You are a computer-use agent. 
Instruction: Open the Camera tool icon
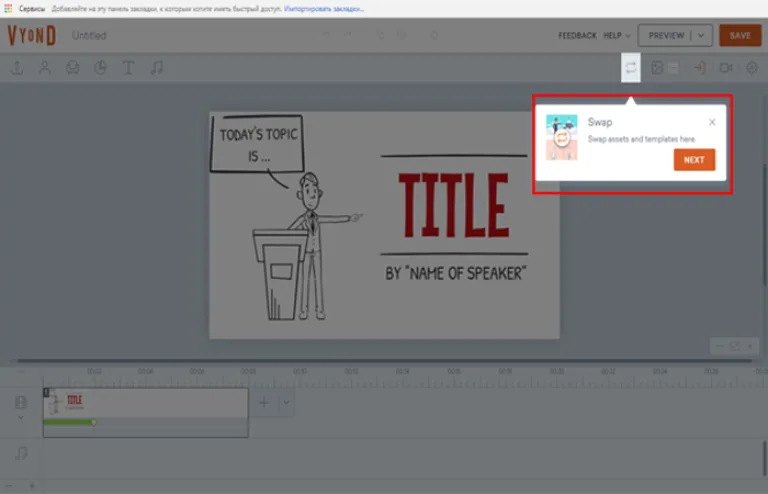point(726,68)
